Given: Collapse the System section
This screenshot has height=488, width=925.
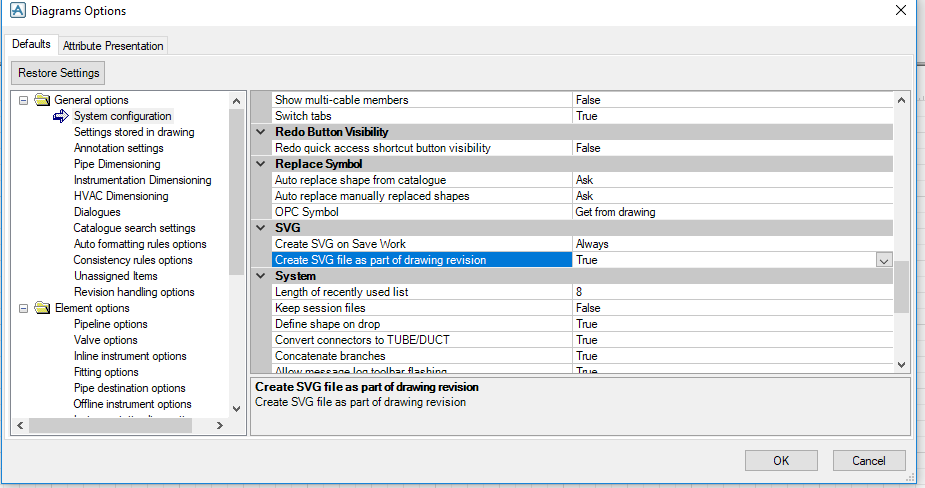Looking at the screenshot, I should [x=261, y=276].
